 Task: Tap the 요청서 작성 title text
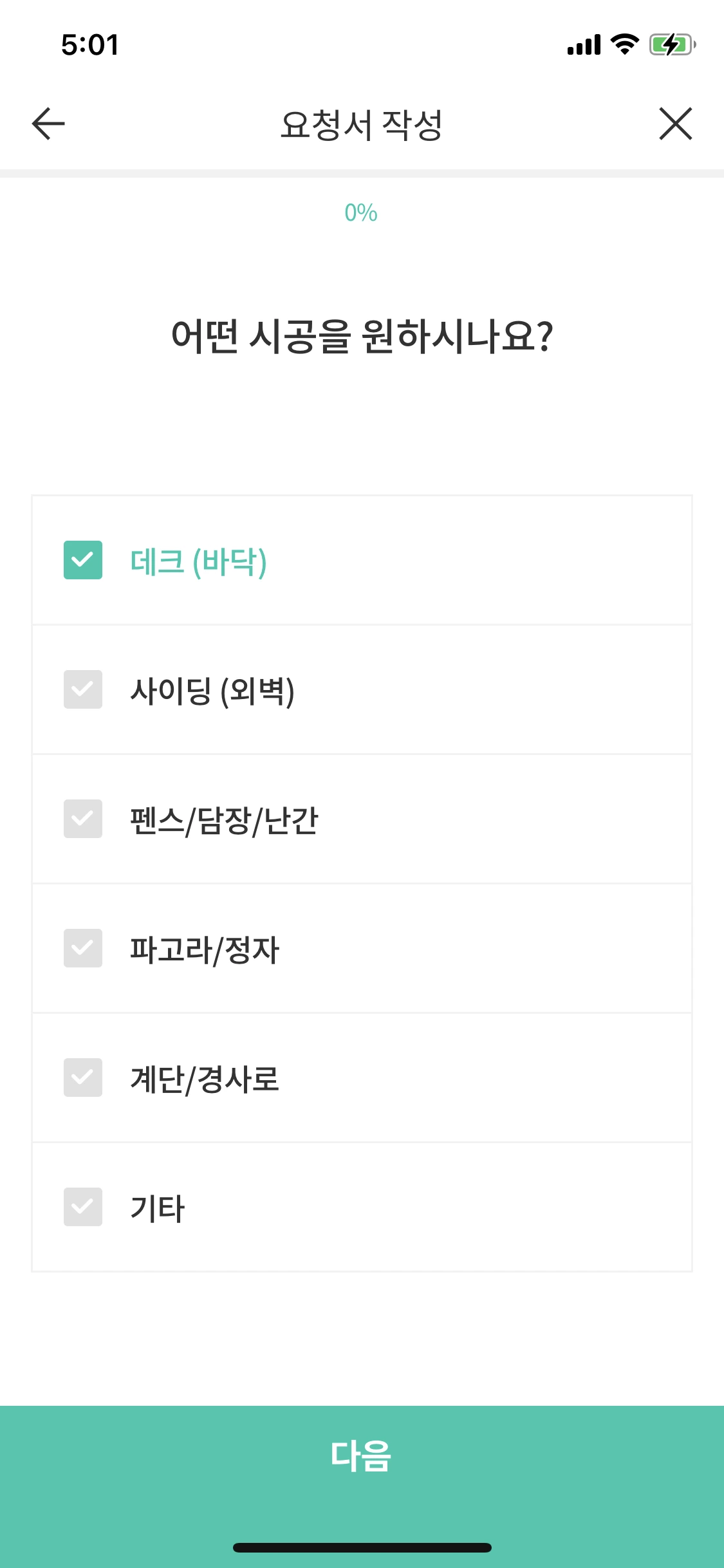pos(362,124)
